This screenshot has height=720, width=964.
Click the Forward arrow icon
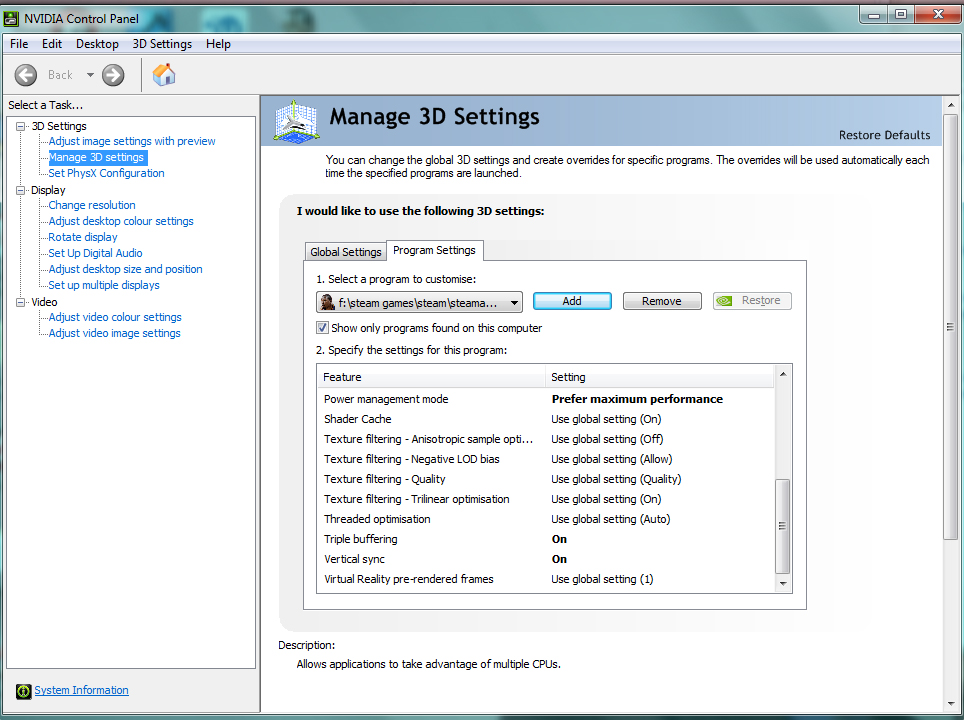[113, 75]
